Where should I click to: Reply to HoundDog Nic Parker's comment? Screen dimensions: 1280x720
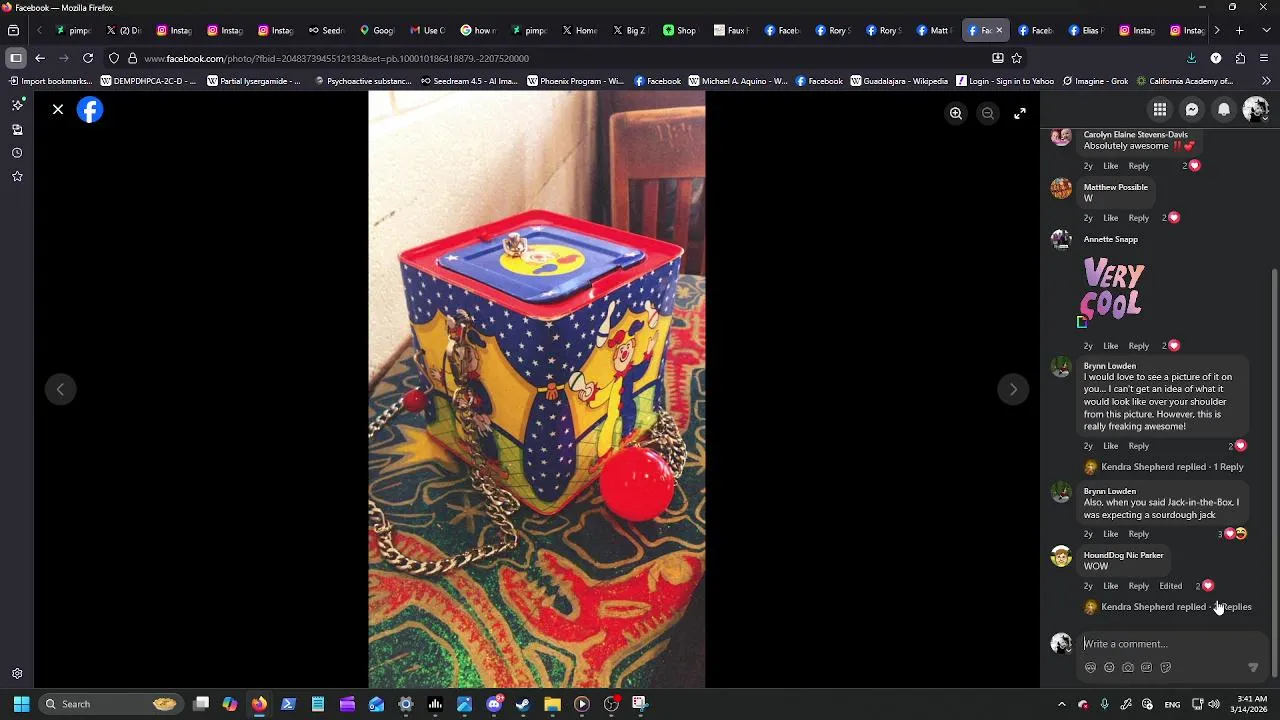[1139, 586]
